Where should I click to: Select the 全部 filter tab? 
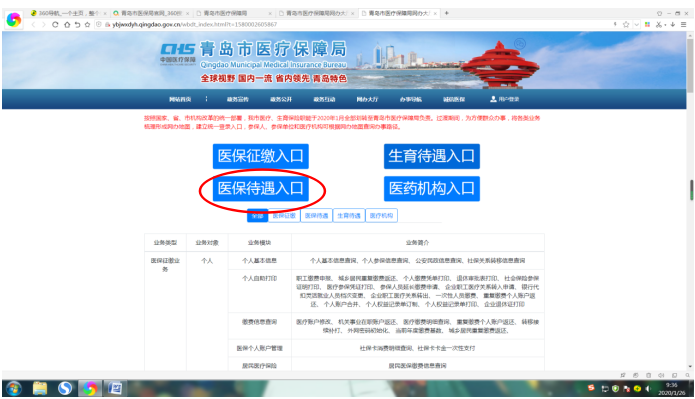(257, 215)
